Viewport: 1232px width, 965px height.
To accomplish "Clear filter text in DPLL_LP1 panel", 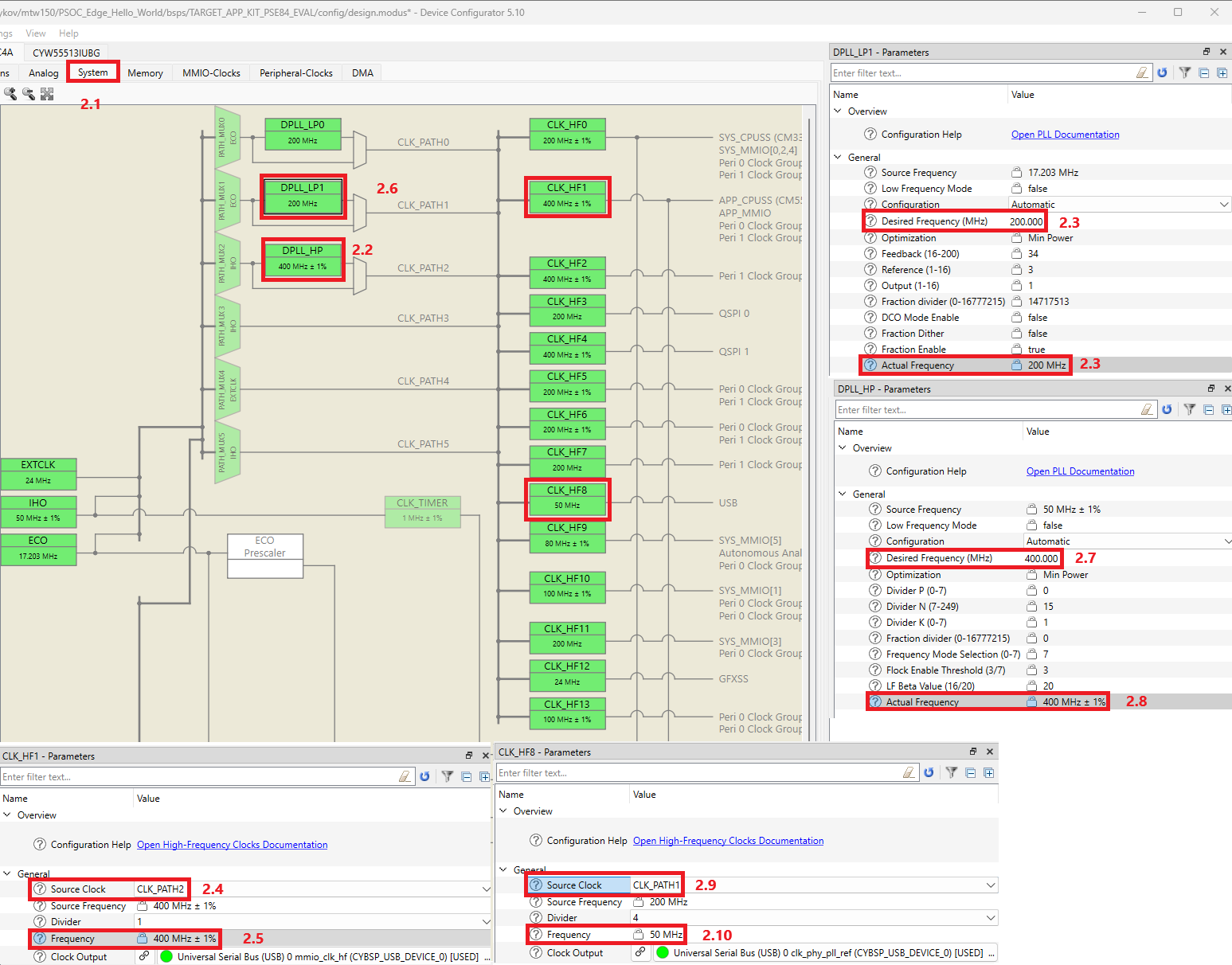I will pyautogui.click(x=1142, y=73).
